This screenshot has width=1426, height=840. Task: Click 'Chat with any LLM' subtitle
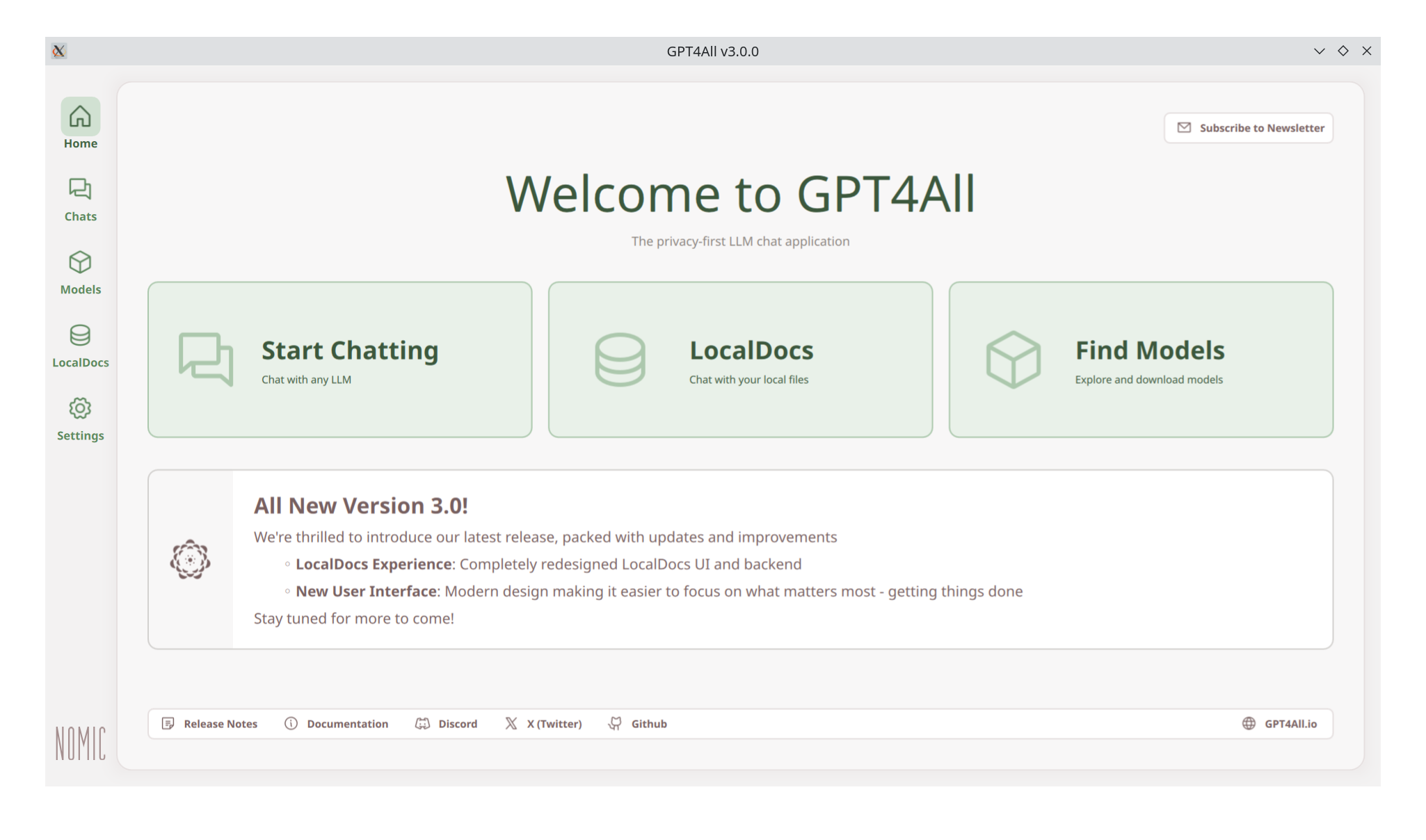coord(306,380)
